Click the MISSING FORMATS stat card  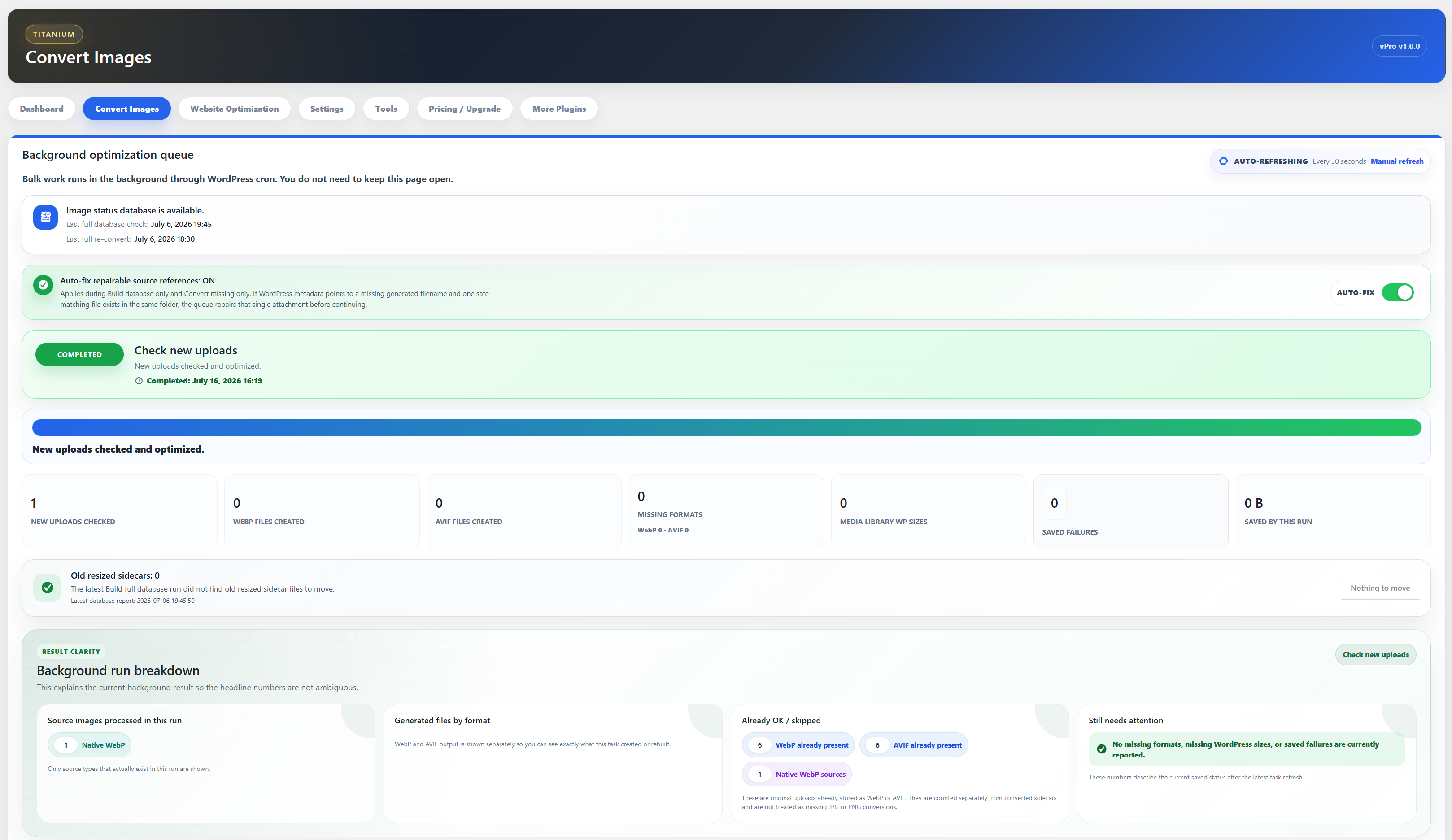727,512
